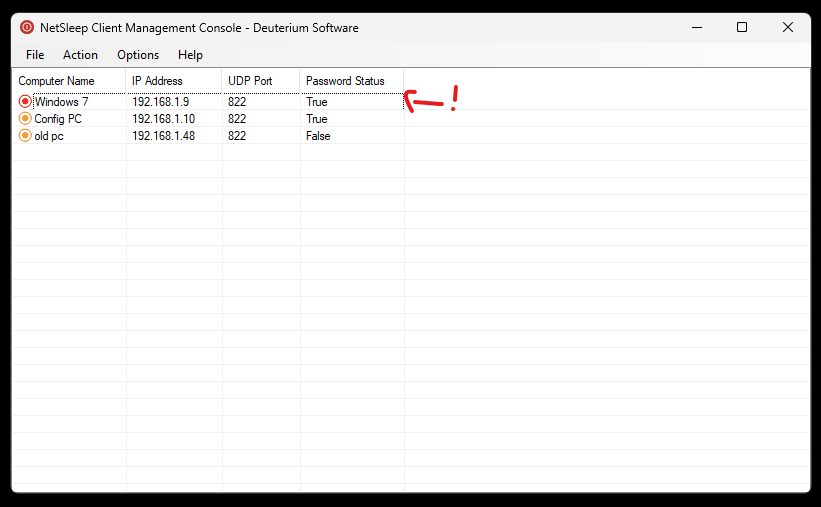Open the Options menu
Viewport: 821px width, 507px height.
pyautogui.click(x=138, y=55)
